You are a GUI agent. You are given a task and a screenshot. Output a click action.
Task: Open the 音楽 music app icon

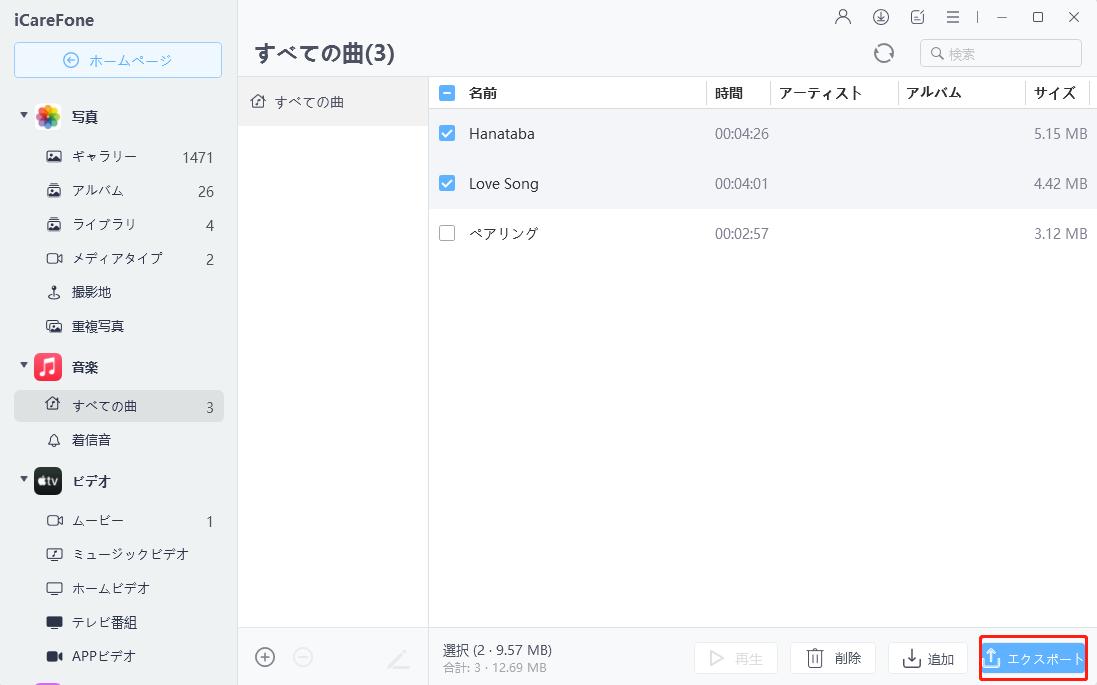[x=48, y=367]
